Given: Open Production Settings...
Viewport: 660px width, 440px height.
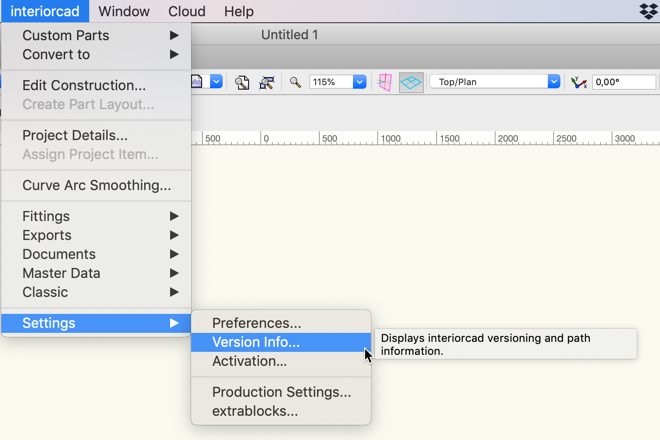Looking at the screenshot, I should click(281, 392).
